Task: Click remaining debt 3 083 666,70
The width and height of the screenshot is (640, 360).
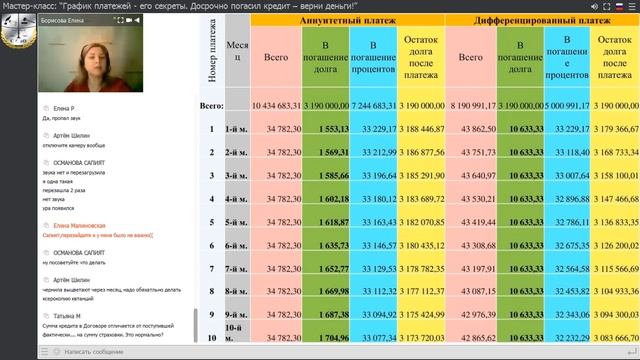Action: pos(616,338)
